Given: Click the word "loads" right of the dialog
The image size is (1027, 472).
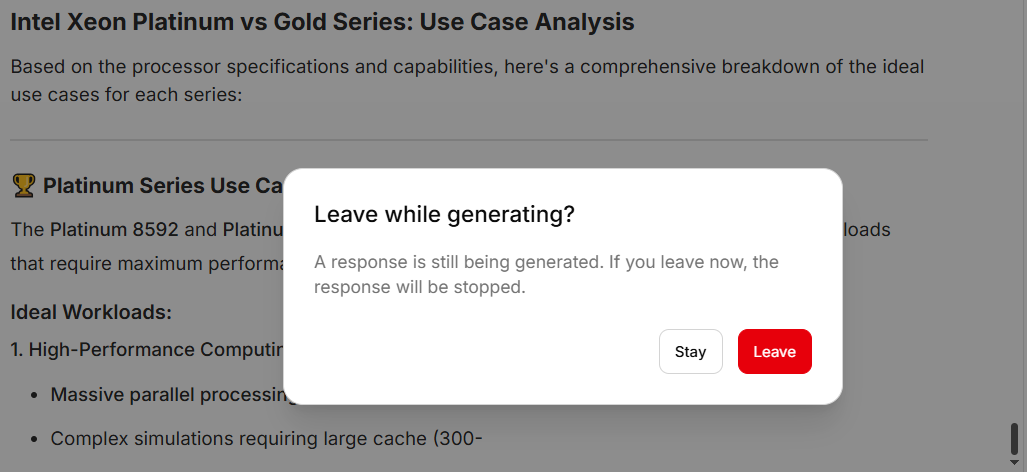Looking at the screenshot, I should click(866, 229).
